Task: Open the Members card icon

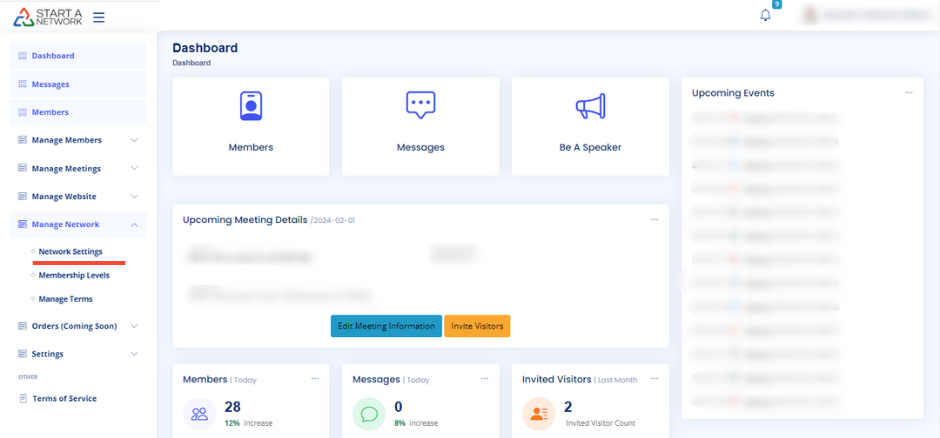Action: tap(250, 106)
